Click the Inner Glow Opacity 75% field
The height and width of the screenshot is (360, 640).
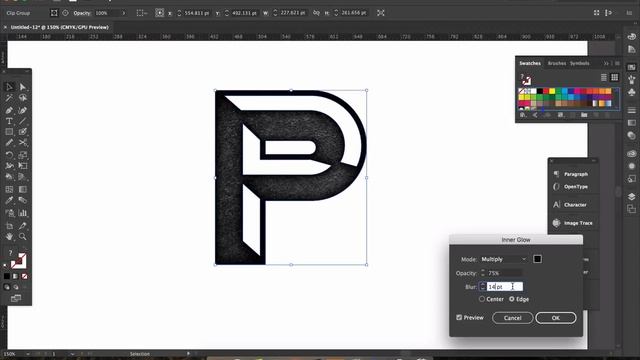click(x=504, y=273)
